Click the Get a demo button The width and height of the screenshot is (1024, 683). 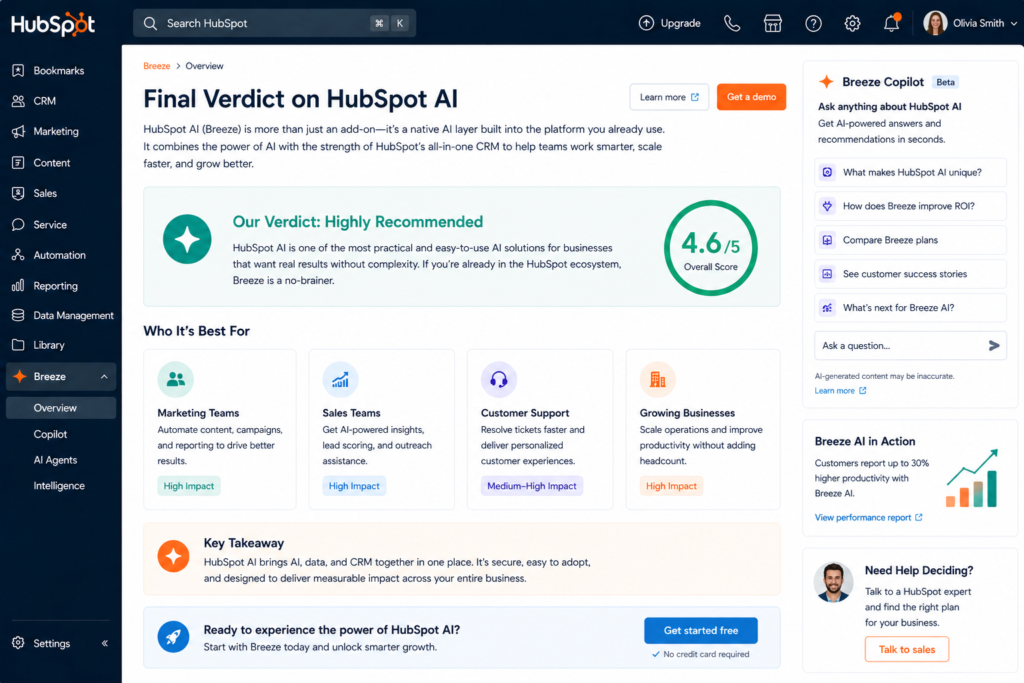(x=751, y=97)
